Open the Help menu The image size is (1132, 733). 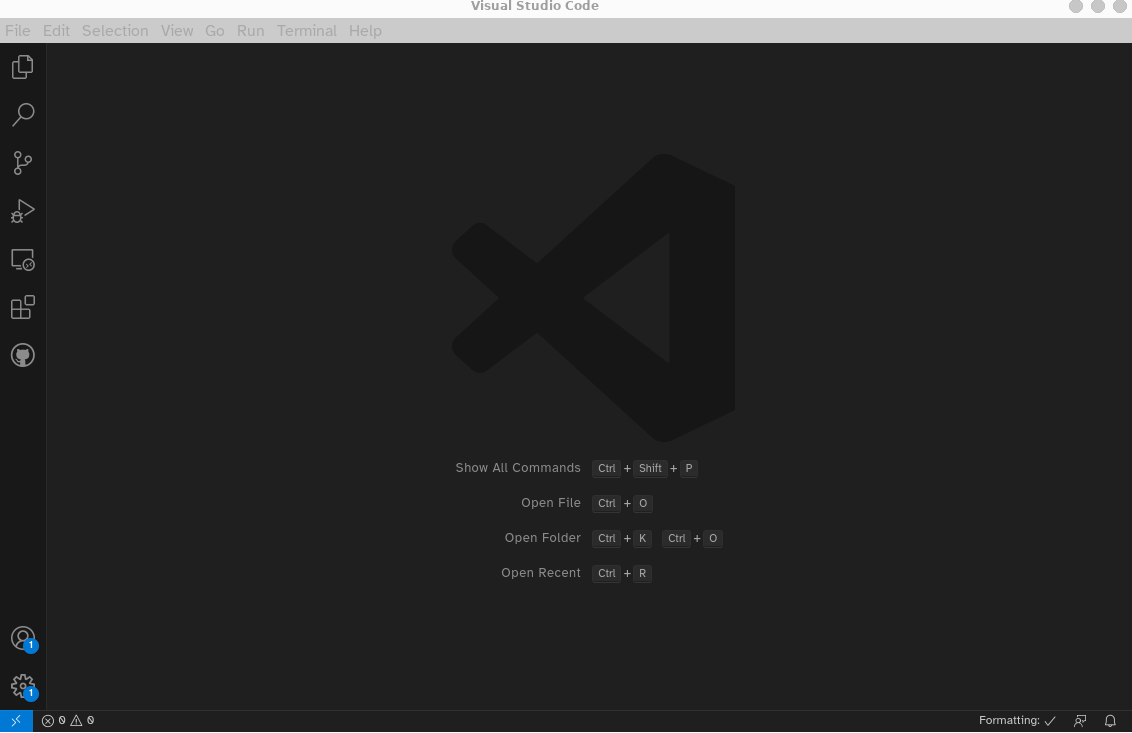point(365,31)
